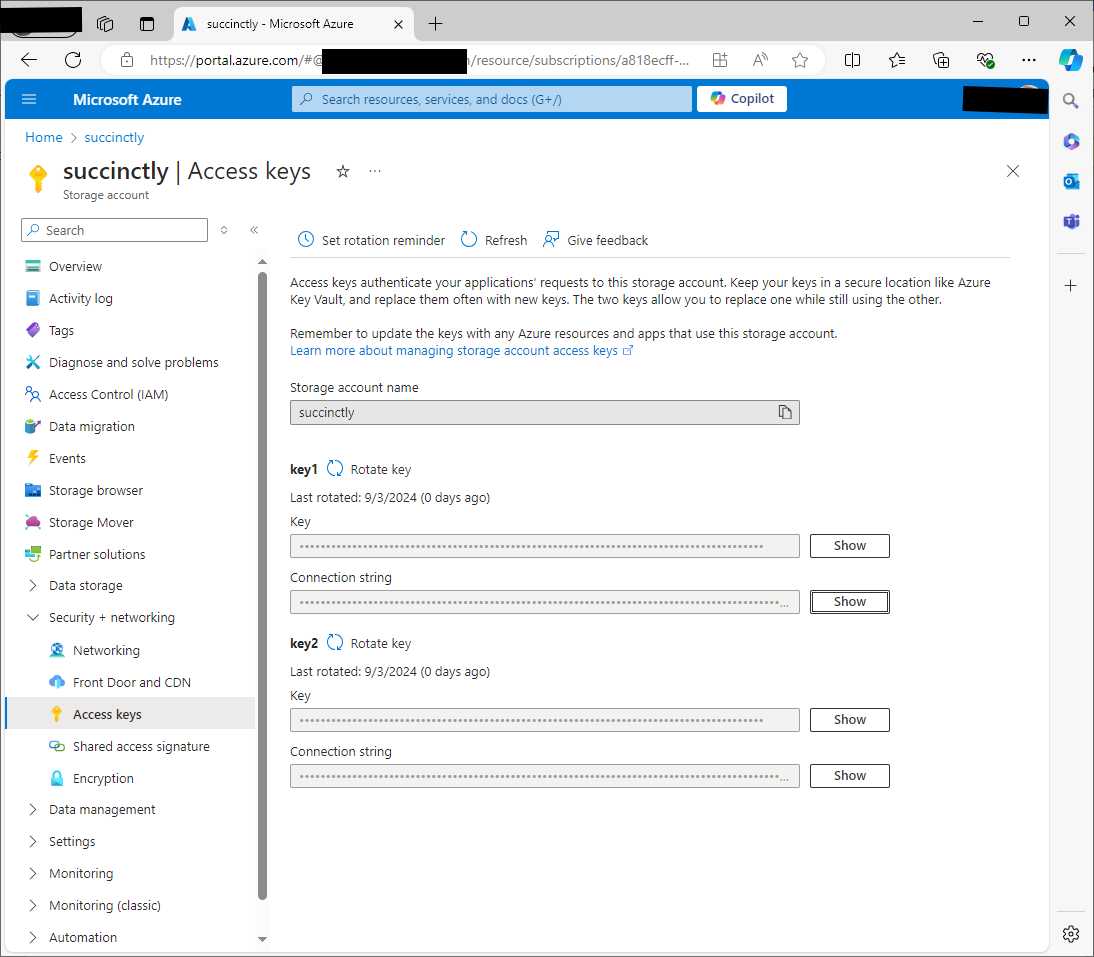The width and height of the screenshot is (1094, 957).
Task: Select the Networking menu item
Action: pos(104,650)
